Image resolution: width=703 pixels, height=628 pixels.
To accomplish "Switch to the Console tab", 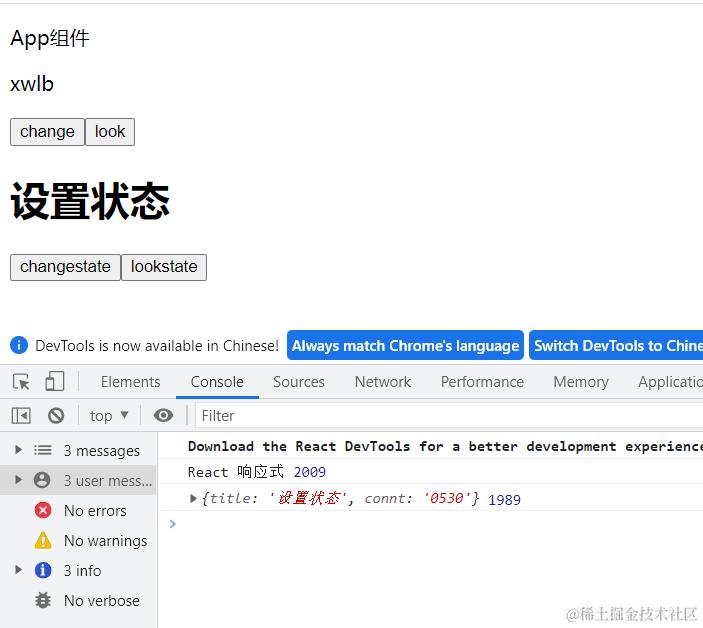I will pos(217,382).
